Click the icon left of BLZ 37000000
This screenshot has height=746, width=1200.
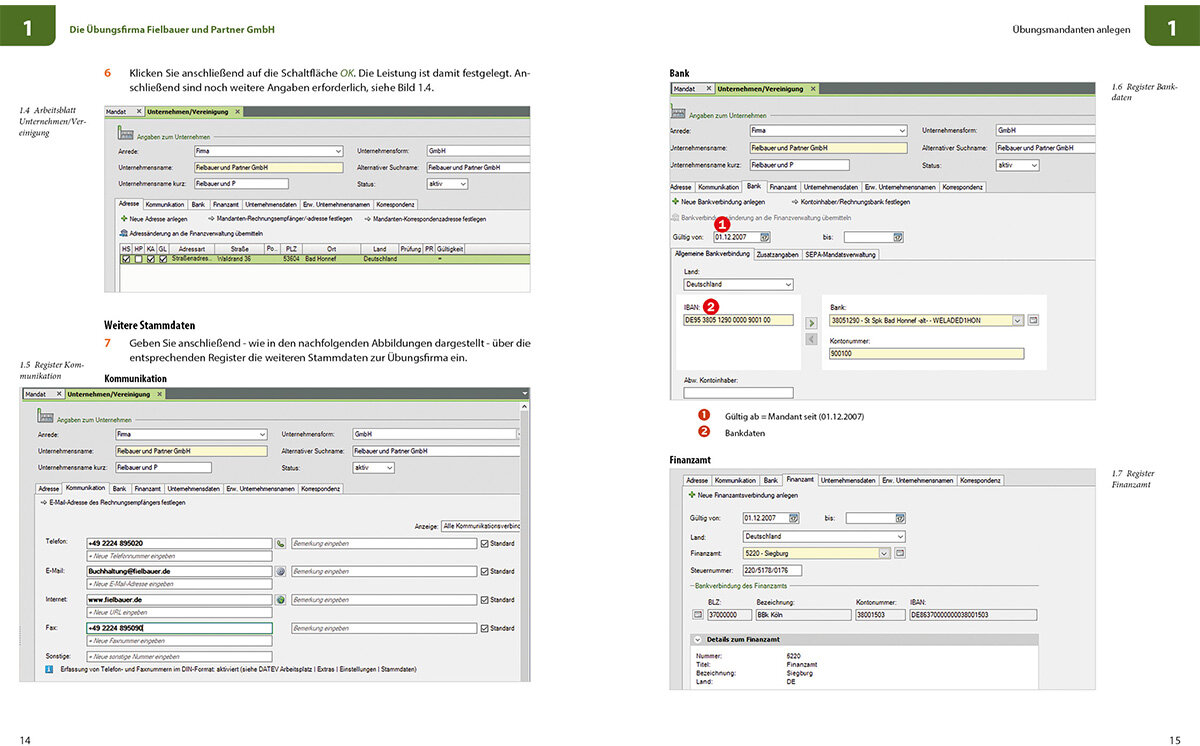click(x=698, y=615)
